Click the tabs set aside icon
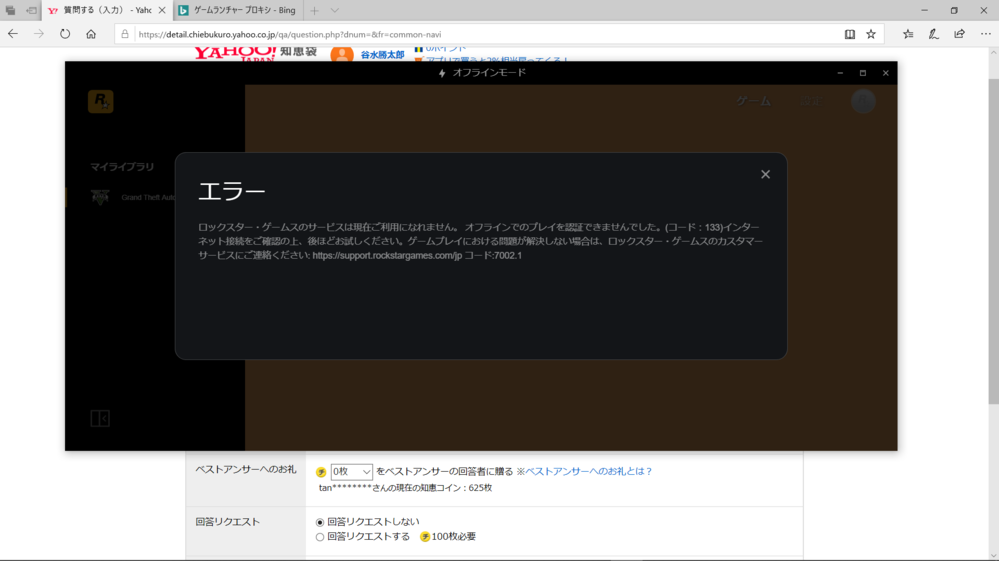This screenshot has width=999, height=561. [x=10, y=11]
